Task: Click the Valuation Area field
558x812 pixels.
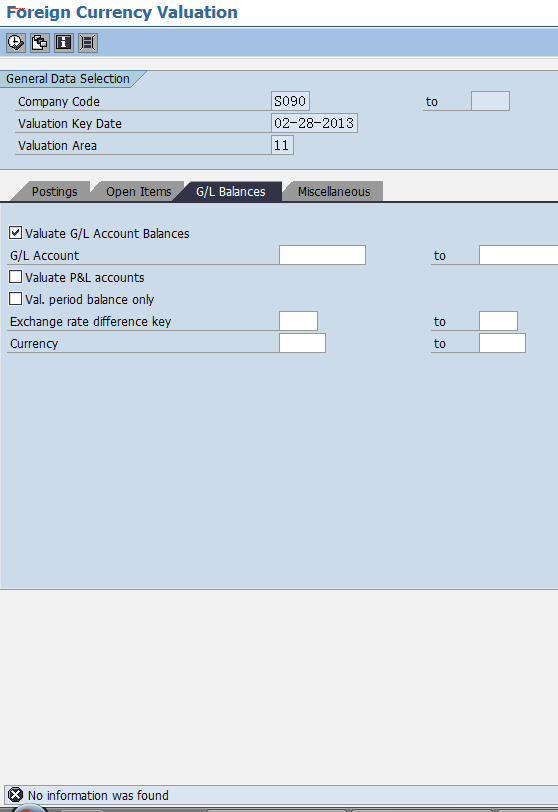Action: [x=282, y=145]
